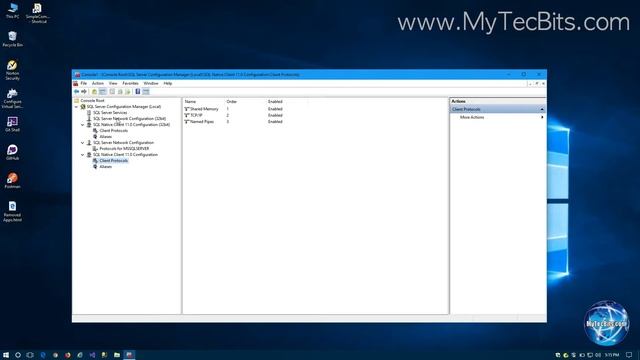Image resolution: width=640 pixels, height=360 pixels.
Task: Select SQL Server Network Configuration (32bit)
Action: [x=129, y=119]
